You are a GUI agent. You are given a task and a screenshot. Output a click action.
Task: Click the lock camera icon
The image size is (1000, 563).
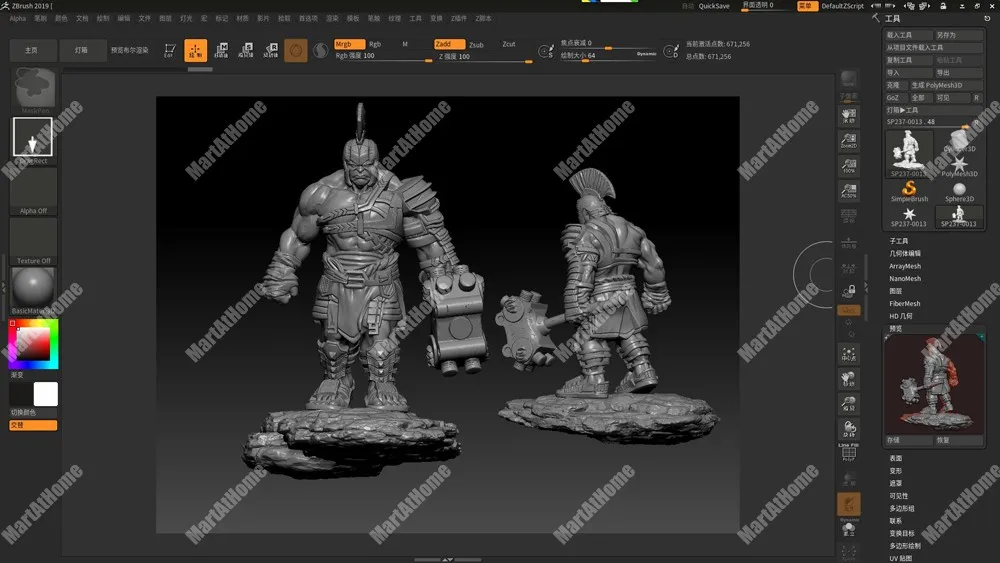tap(848, 291)
